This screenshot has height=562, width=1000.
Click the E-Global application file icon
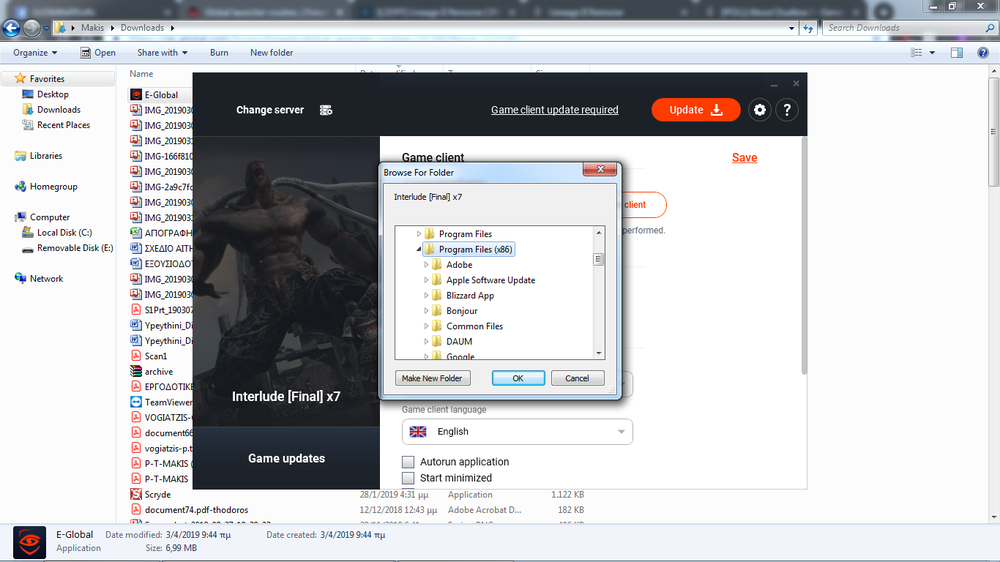[x=136, y=95]
